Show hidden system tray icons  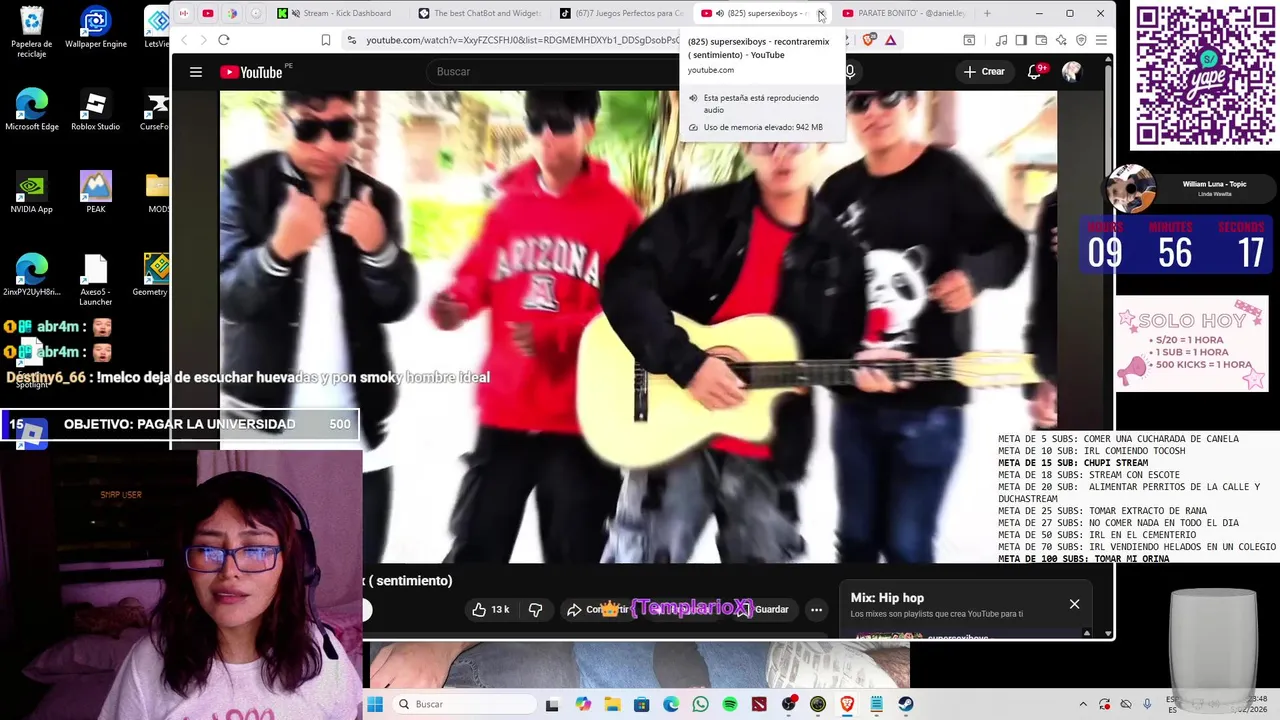point(1083,704)
